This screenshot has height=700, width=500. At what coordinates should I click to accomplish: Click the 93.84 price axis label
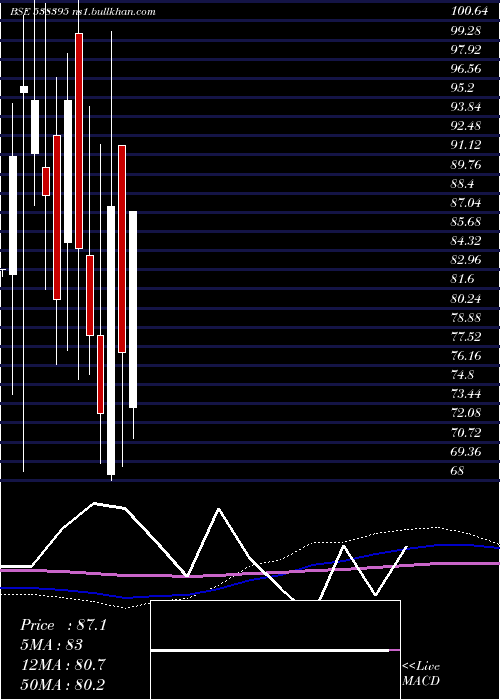pyautogui.click(x=466, y=107)
